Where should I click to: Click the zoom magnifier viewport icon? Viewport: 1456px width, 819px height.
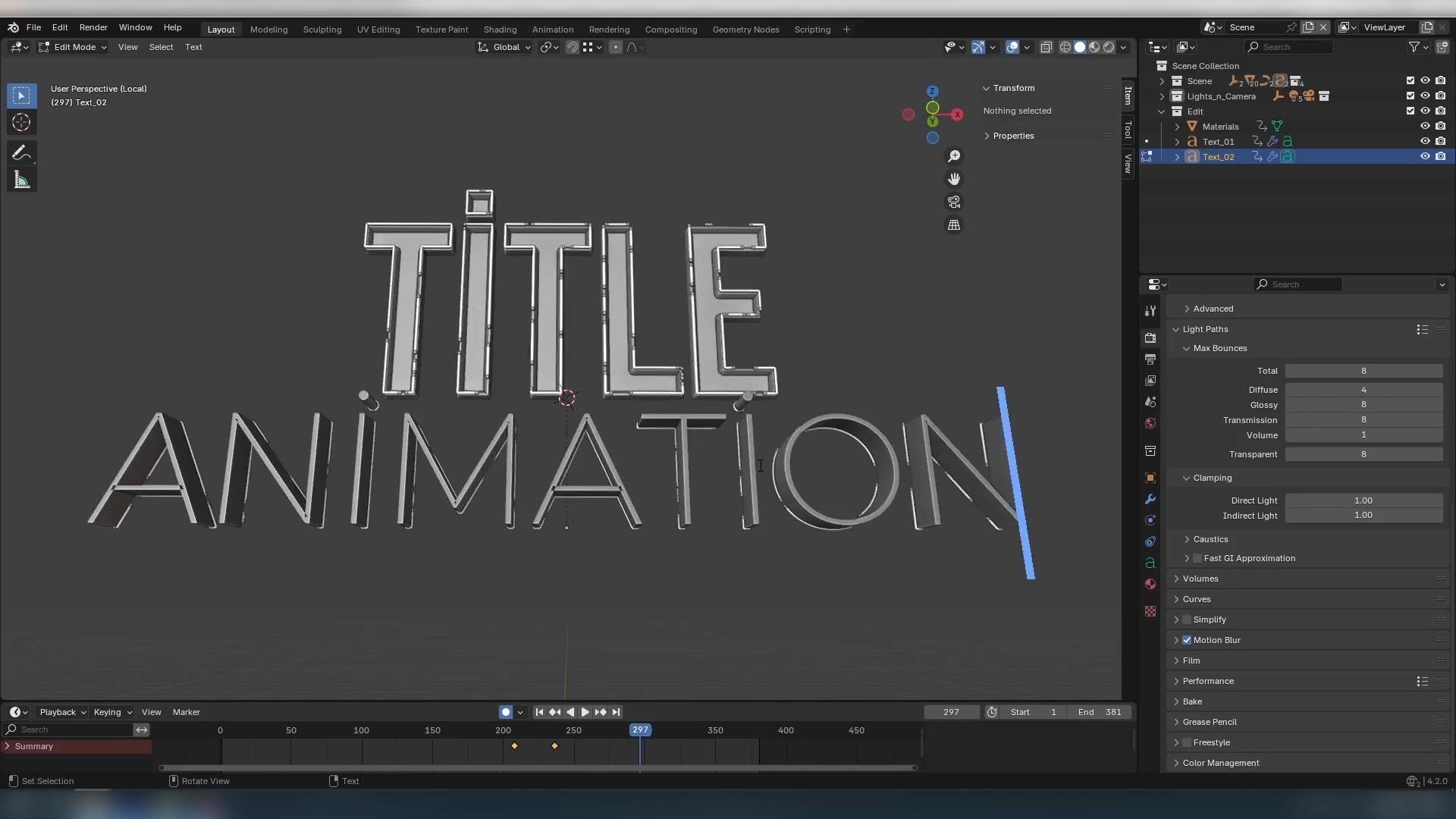coord(954,156)
